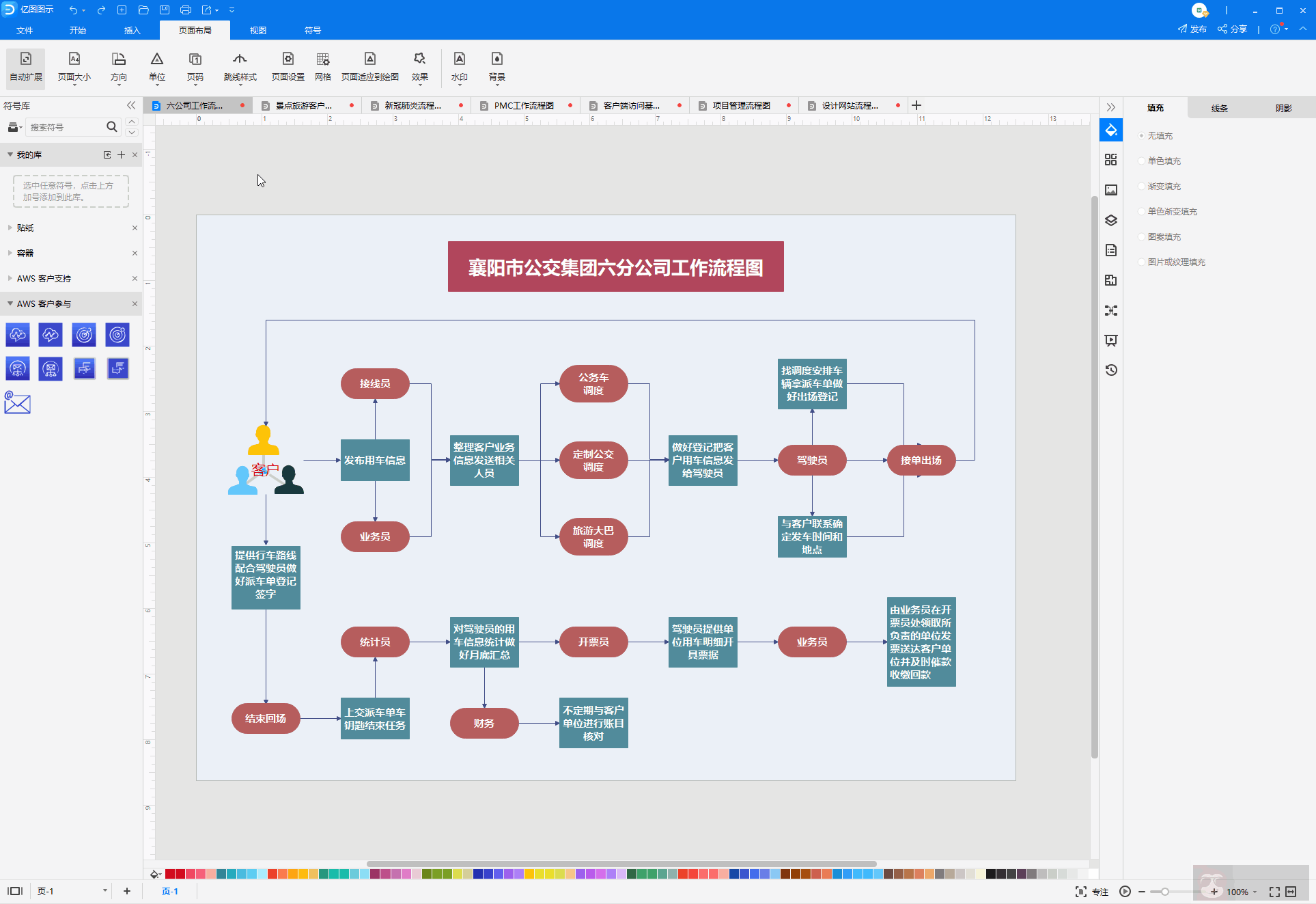Click the email envelope symbol in library
Viewport: 1316px width, 904px height.
click(x=17, y=403)
